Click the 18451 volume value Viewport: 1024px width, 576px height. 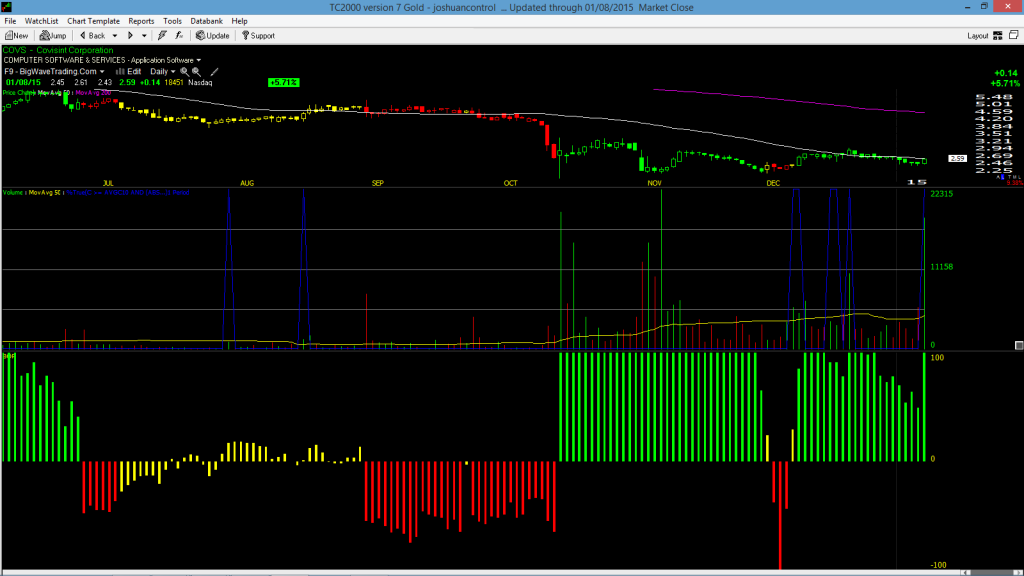point(174,83)
